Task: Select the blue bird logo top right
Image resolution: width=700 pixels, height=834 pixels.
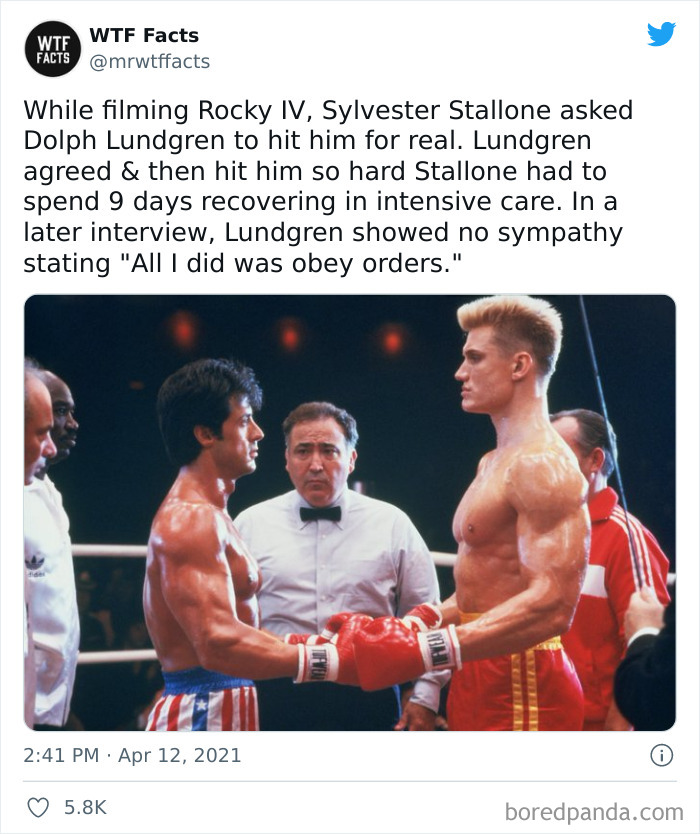Action: (x=660, y=35)
